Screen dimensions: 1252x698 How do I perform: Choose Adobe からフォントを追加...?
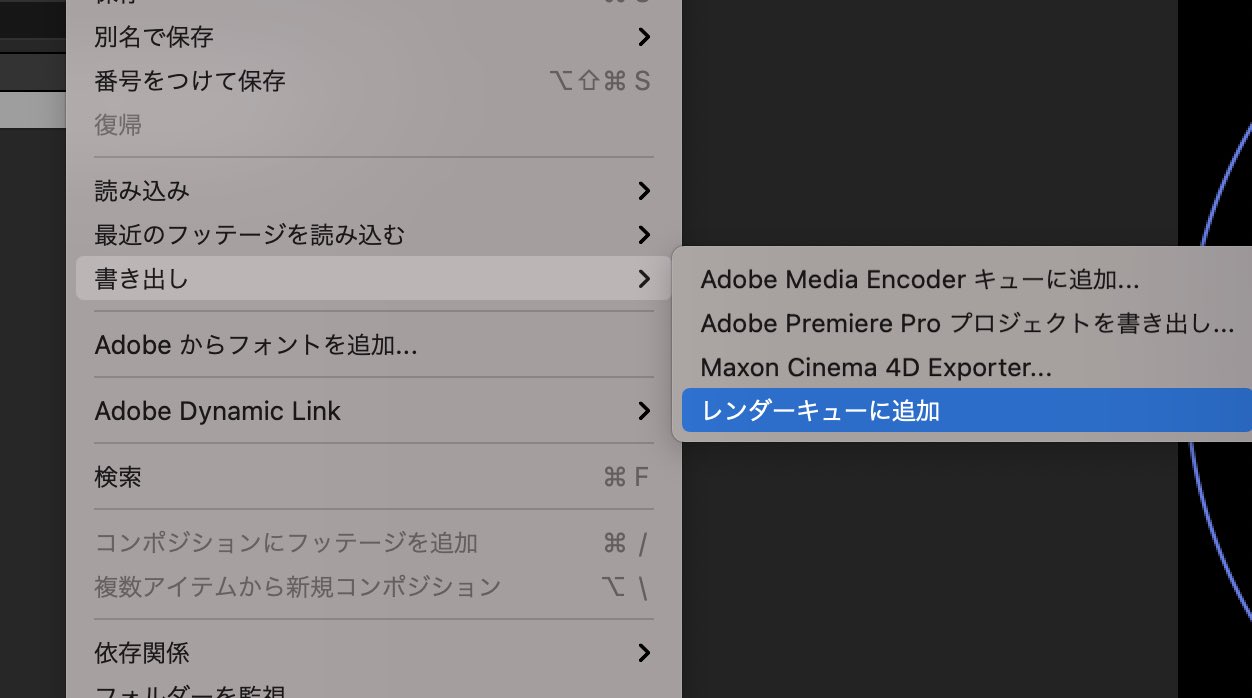[373, 345]
